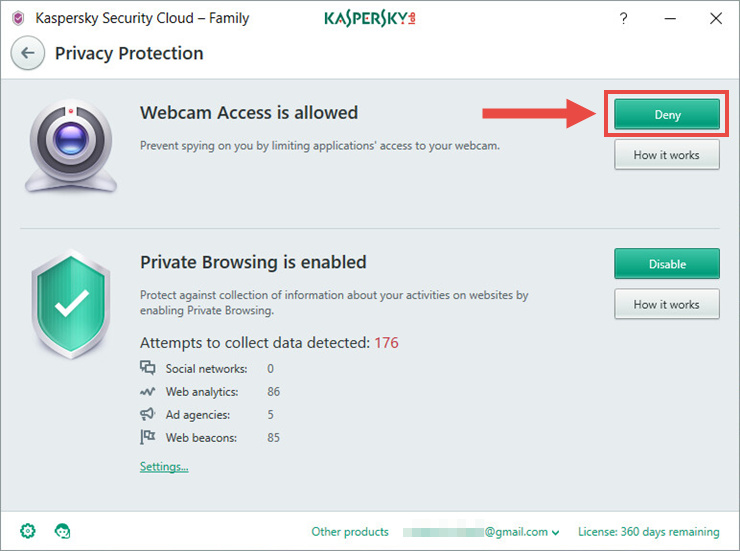Image resolution: width=740 pixels, height=551 pixels.
Task: Click the back arrow button
Action: pos(28,53)
